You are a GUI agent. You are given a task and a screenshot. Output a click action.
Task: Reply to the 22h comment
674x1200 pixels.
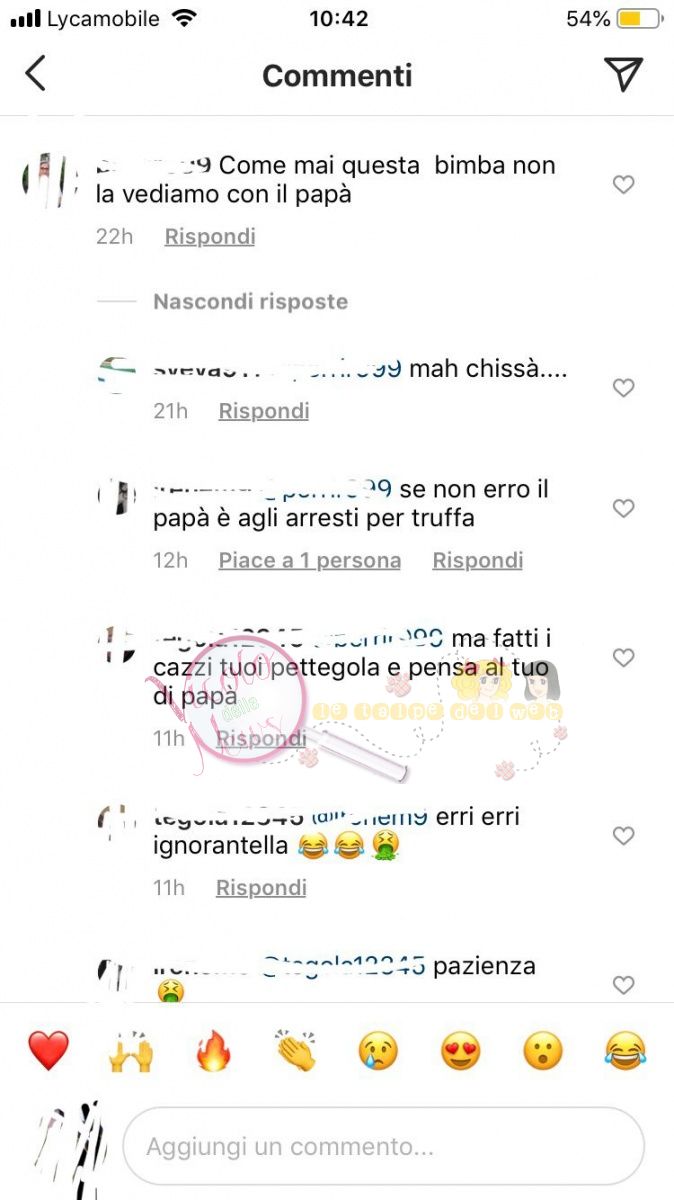point(210,237)
